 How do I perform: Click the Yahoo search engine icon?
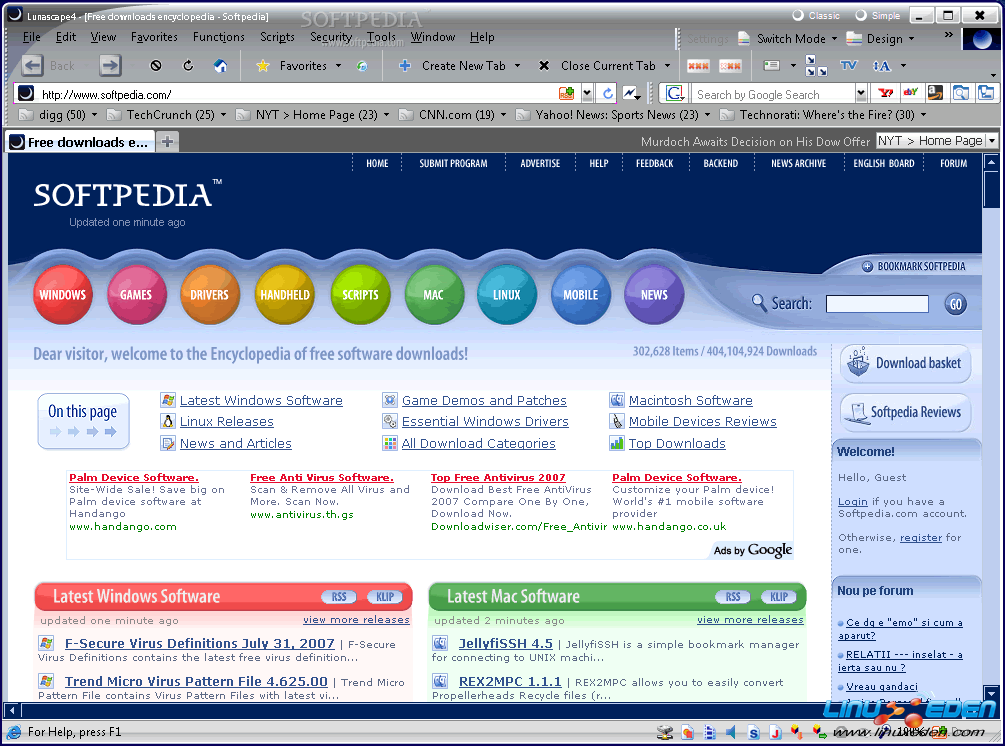[885, 93]
